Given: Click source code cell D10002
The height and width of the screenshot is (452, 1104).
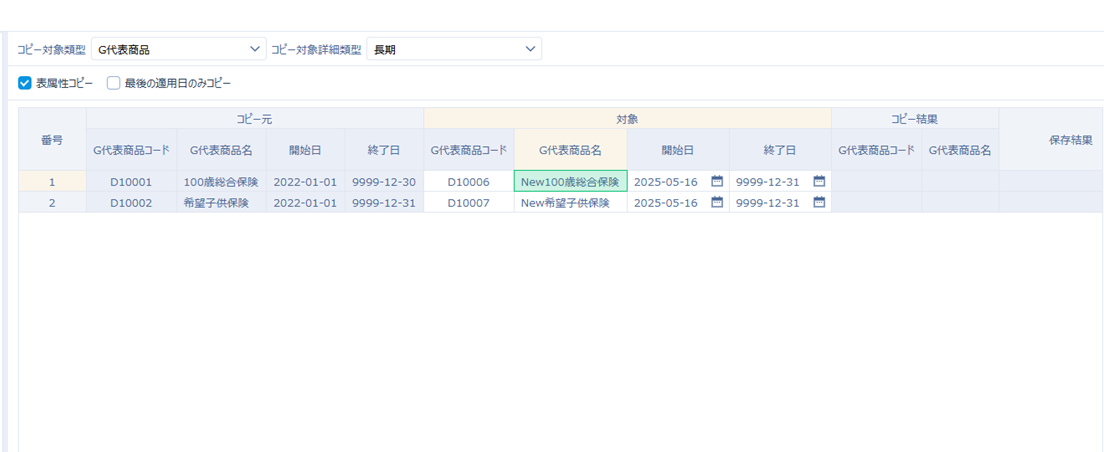Looking at the screenshot, I should pyautogui.click(x=131, y=203).
